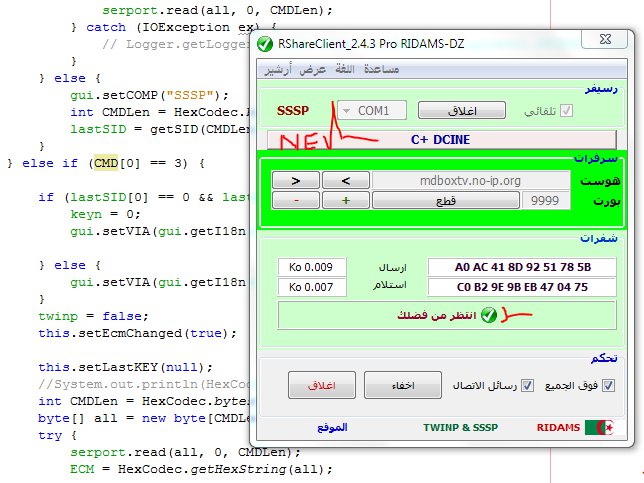Open the مساعدة menu

pos(381,69)
